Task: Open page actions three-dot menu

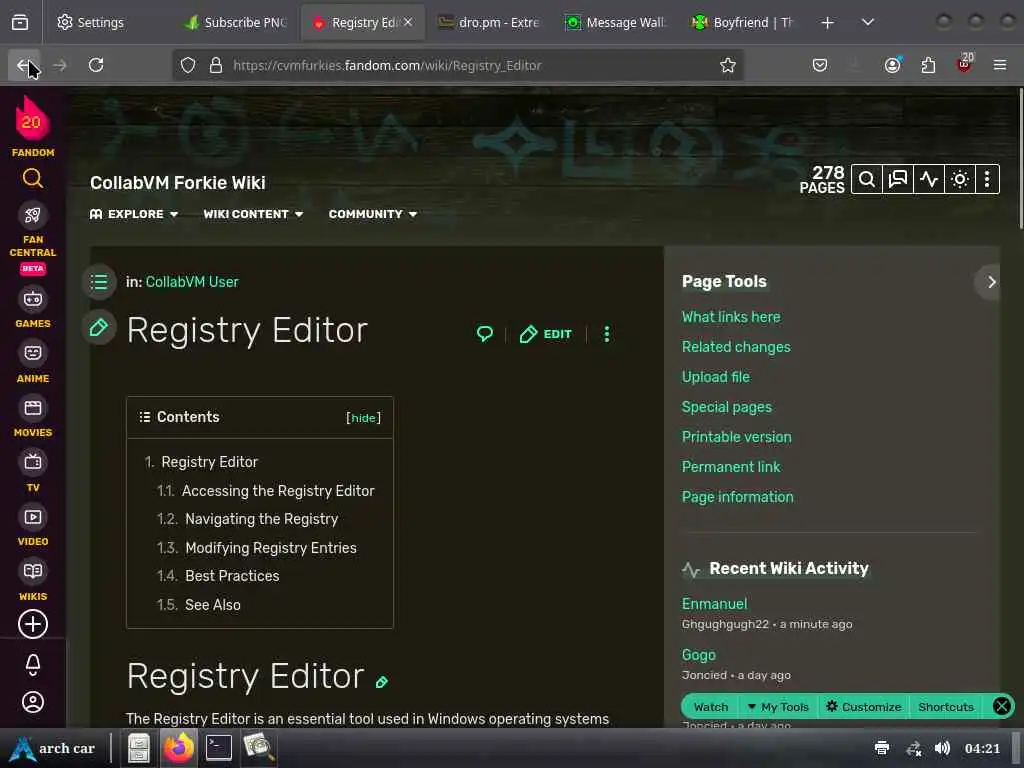Action: (x=607, y=334)
